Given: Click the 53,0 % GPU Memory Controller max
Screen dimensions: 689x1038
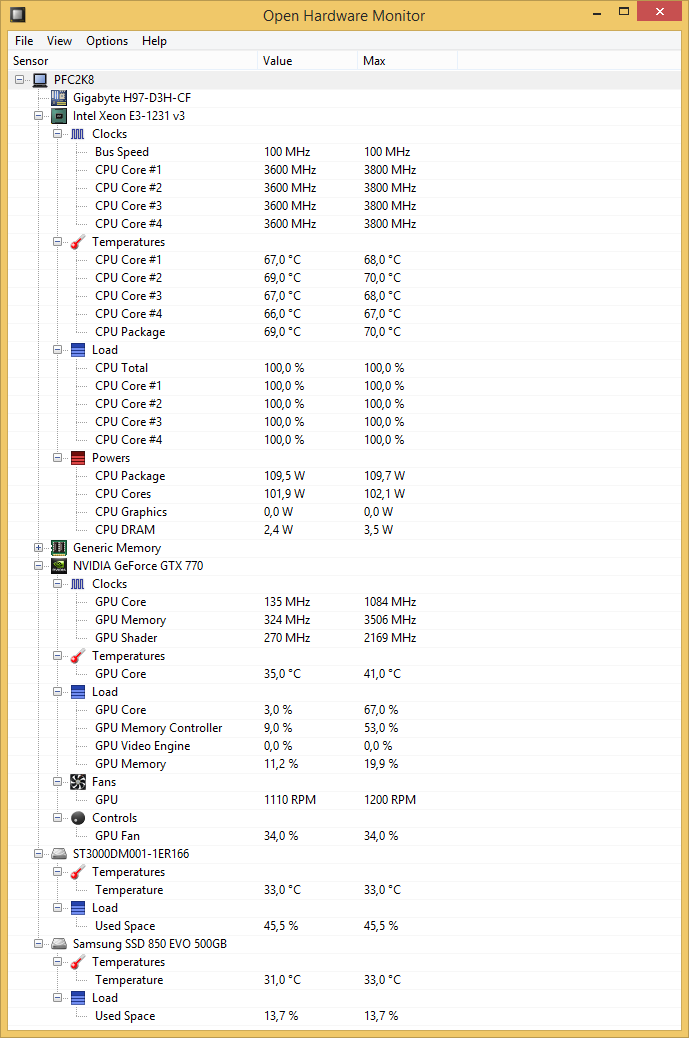Looking at the screenshot, I should pyautogui.click(x=381, y=728).
